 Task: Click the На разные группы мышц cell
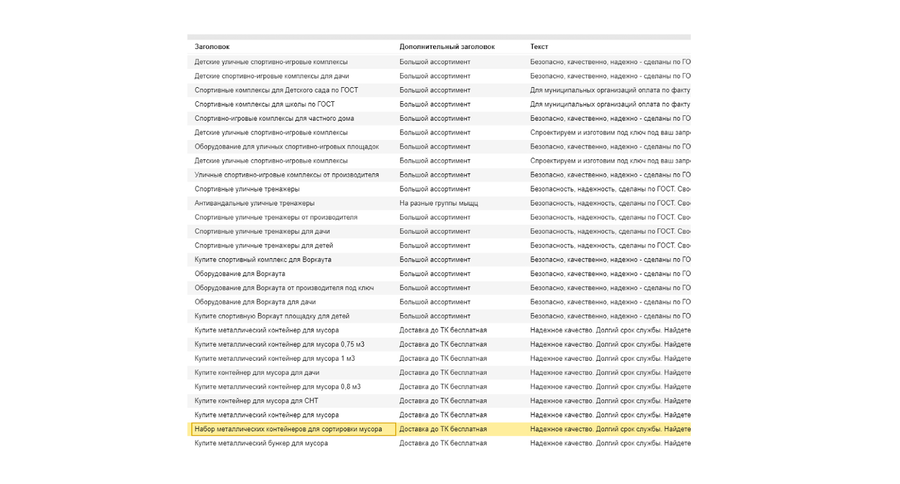point(439,203)
